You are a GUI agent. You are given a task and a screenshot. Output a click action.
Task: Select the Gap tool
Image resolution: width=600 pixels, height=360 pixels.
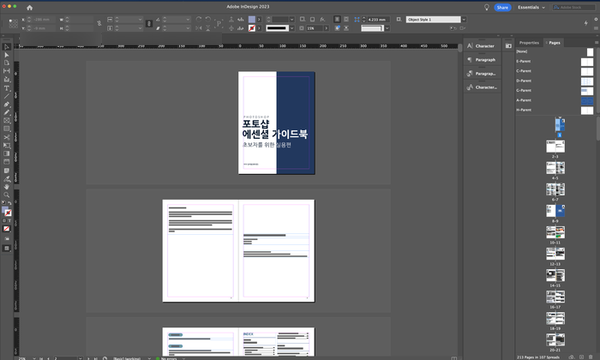pos(7,71)
